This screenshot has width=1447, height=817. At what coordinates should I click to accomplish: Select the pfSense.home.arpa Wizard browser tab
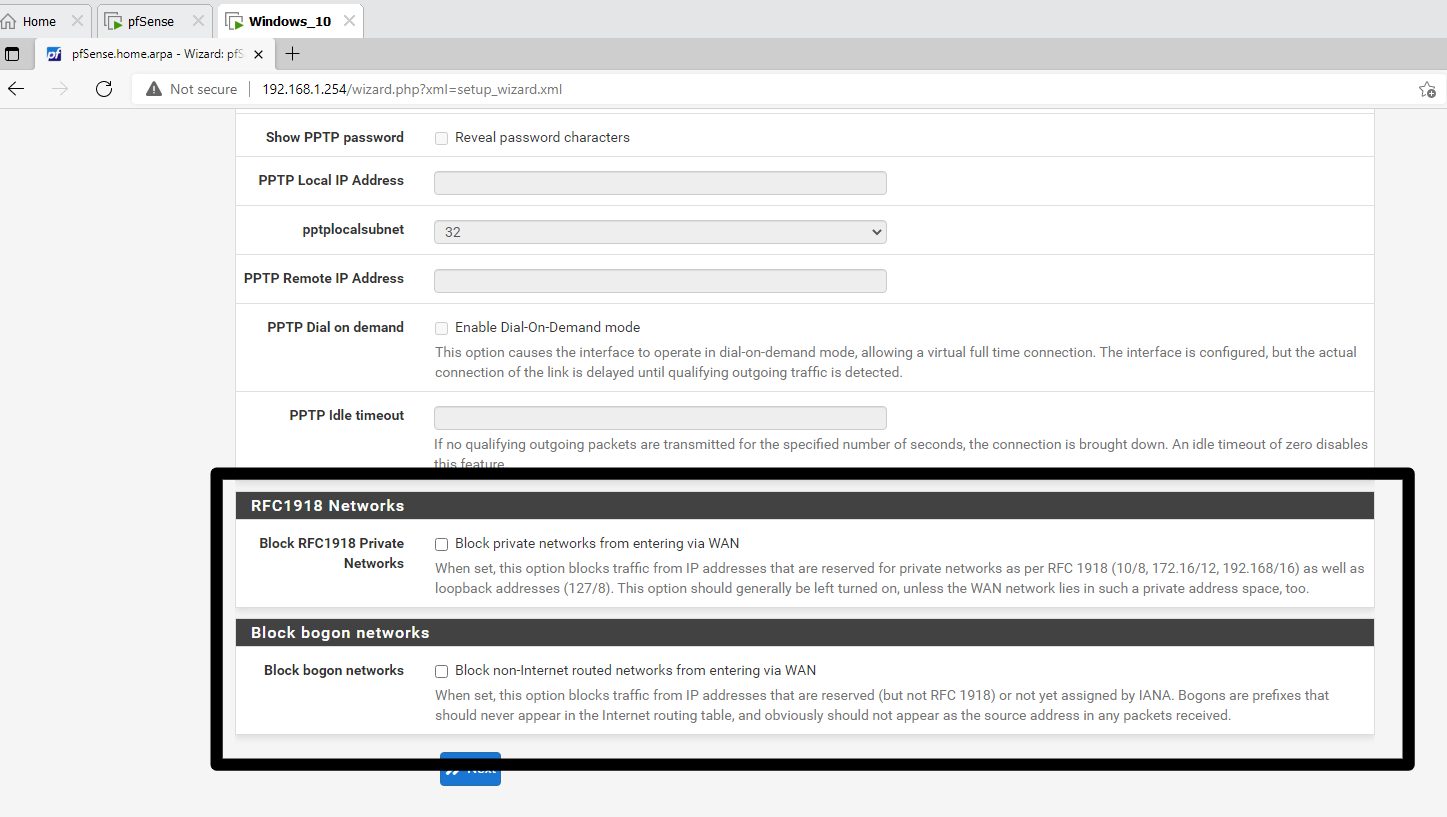click(157, 54)
